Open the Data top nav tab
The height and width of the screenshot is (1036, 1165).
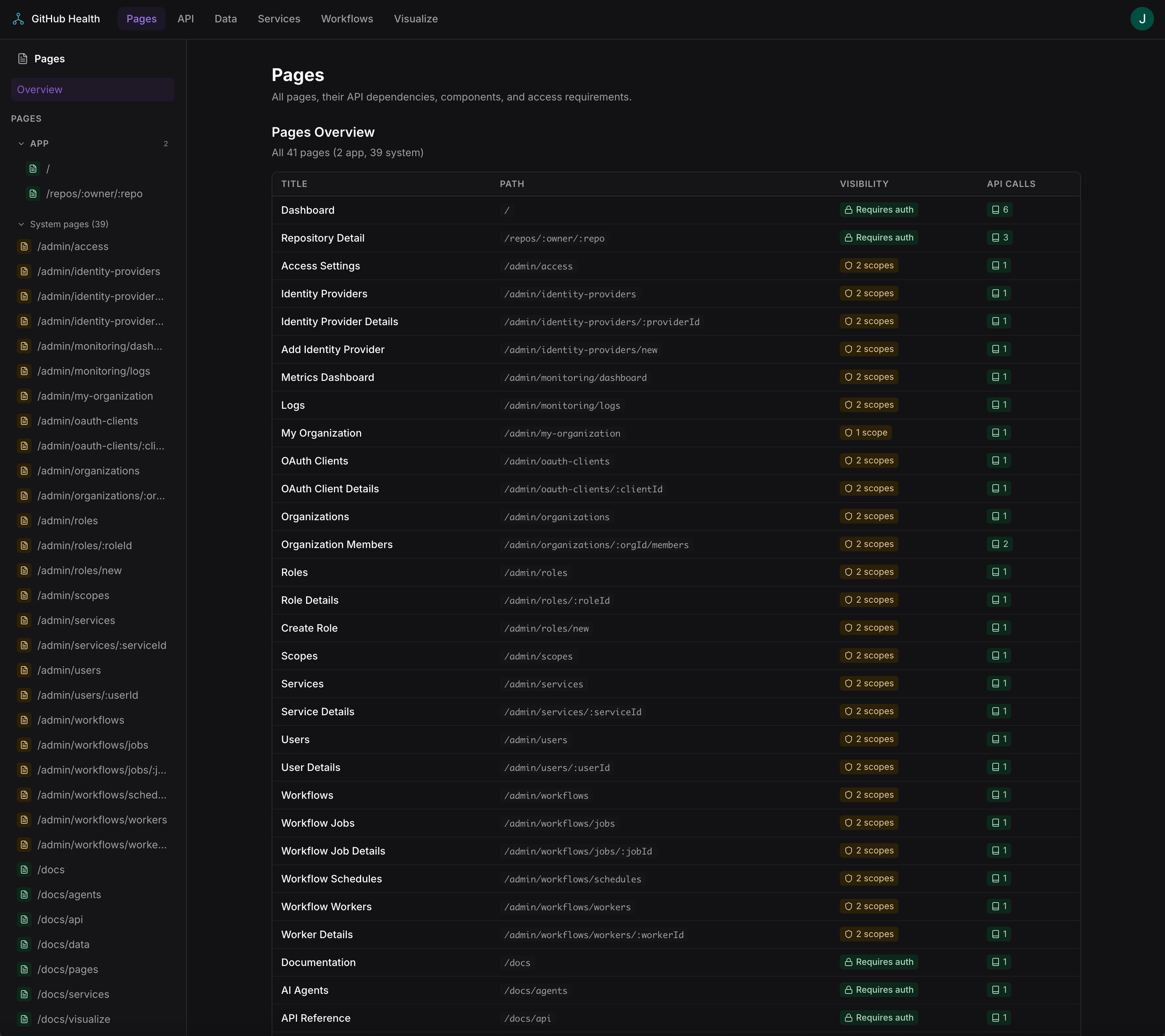pyautogui.click(x=226, y=19)
